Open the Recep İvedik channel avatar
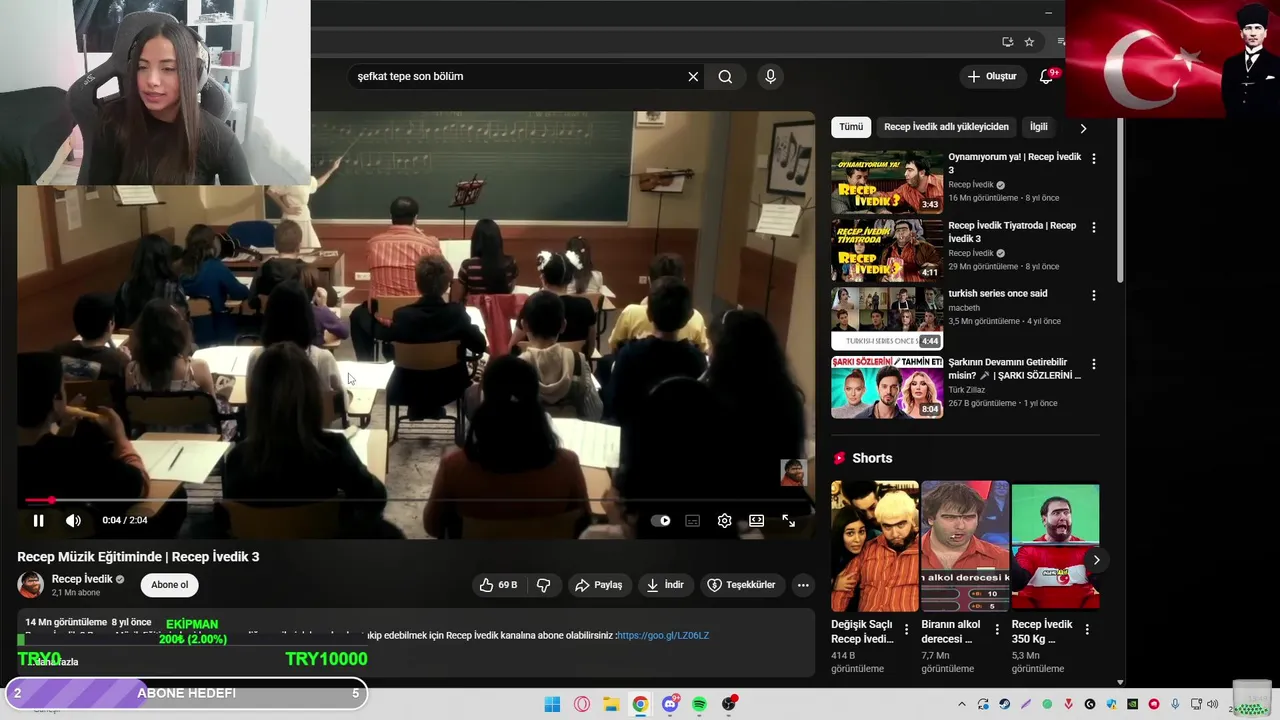The image size is (1280, 720). click(31, 585)
